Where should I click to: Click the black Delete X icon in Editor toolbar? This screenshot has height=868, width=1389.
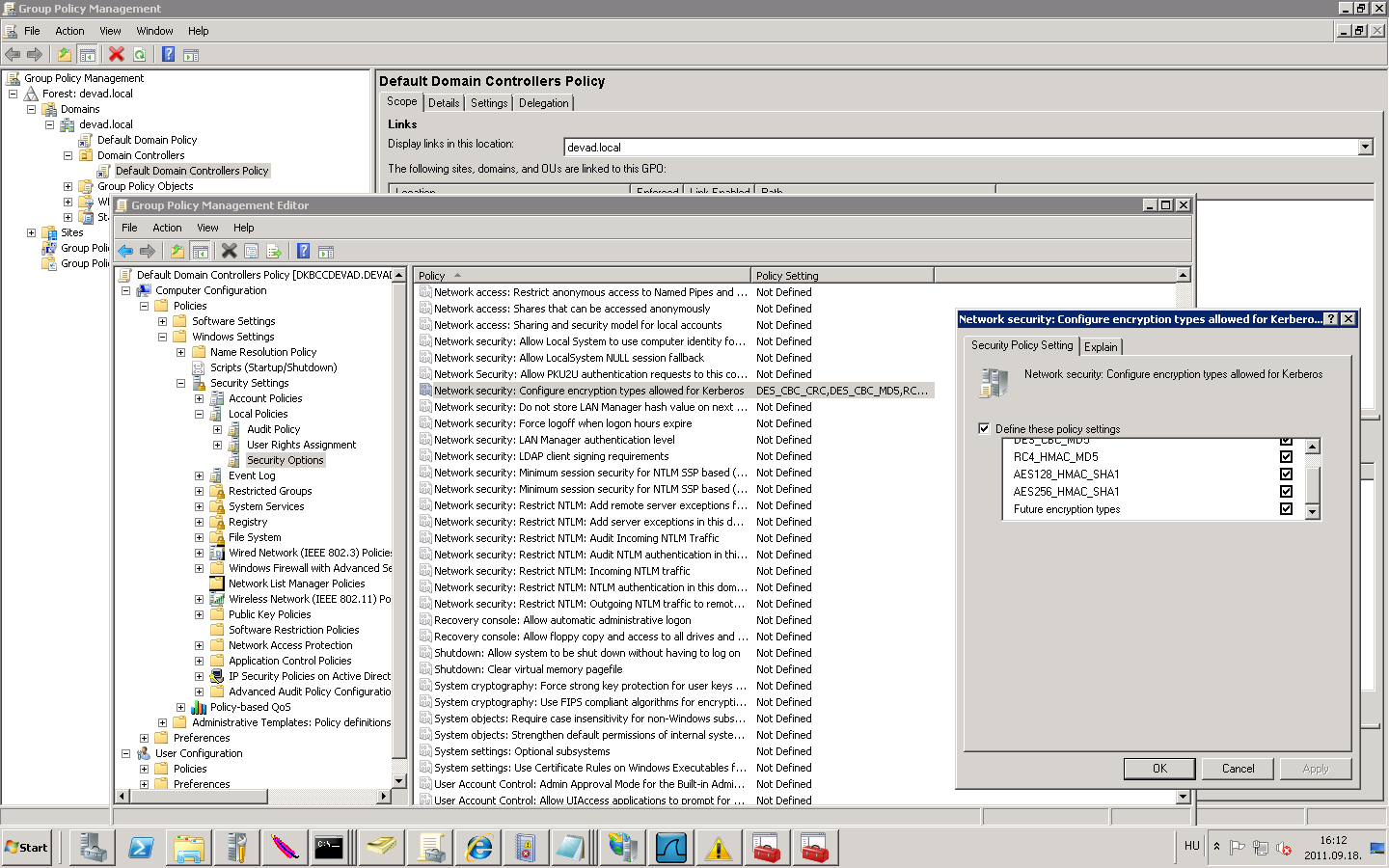pos(229,251)
